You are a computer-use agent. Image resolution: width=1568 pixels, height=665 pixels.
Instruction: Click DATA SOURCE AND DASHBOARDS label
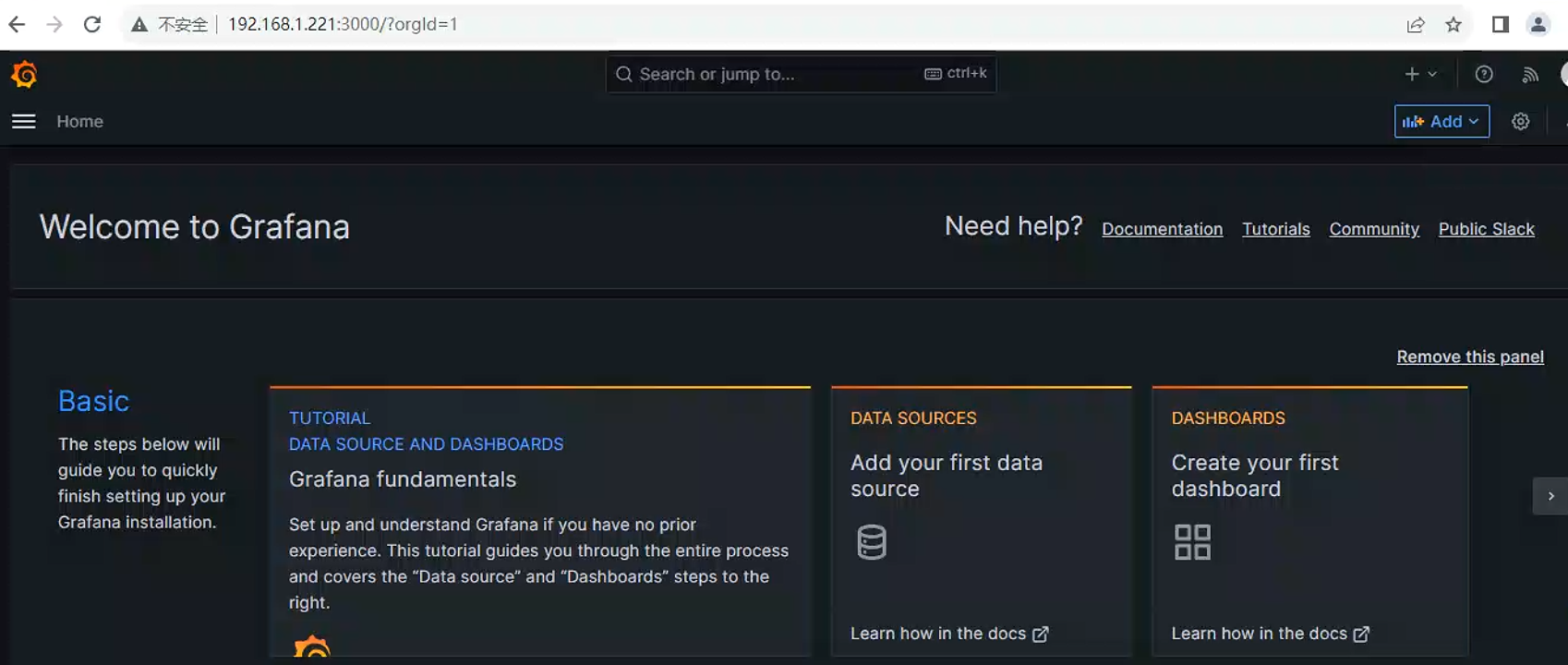click(x=426, y=444)
